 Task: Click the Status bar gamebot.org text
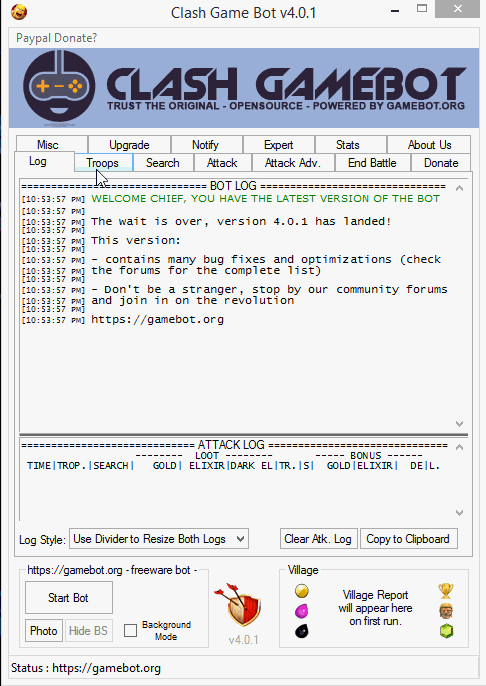[106, 668]
